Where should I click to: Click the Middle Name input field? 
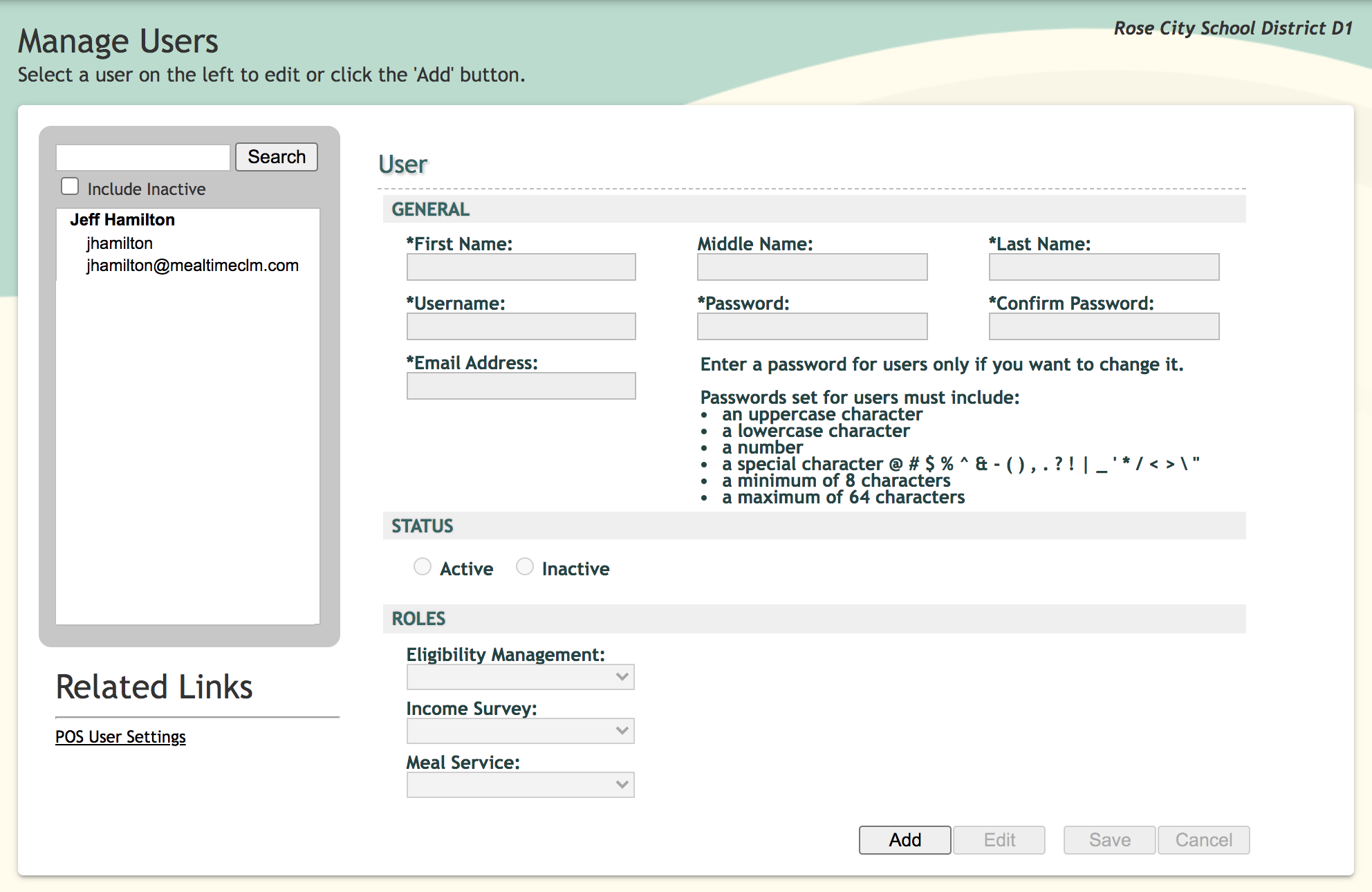tap(812, 267)
